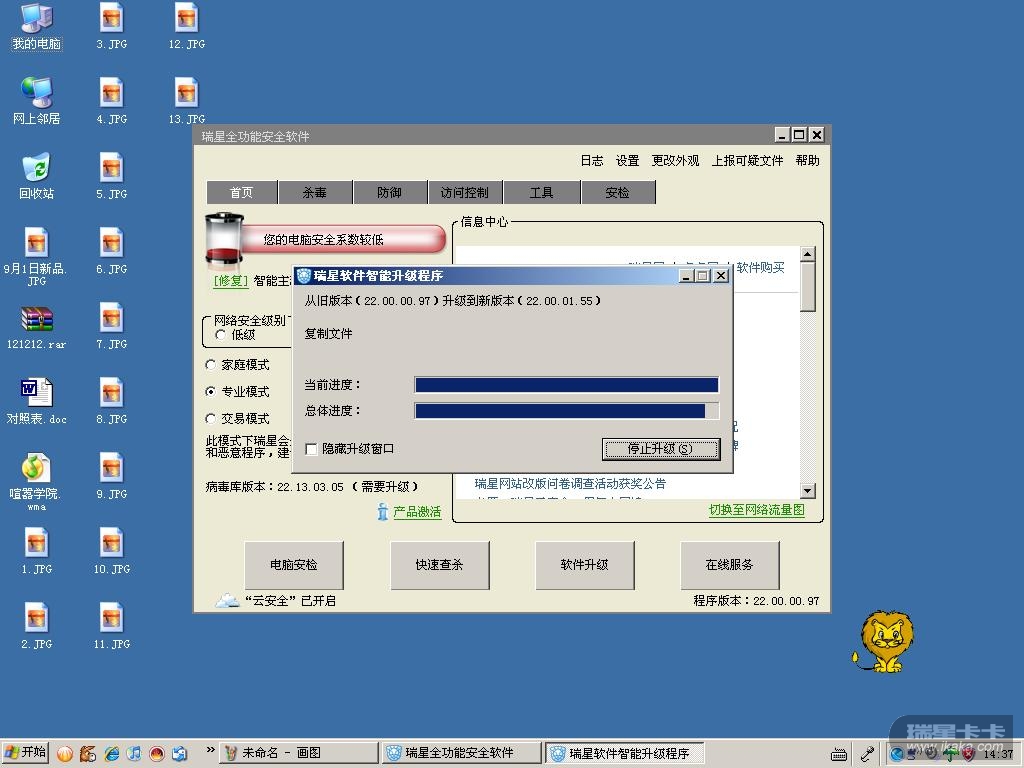This screenshot has width=1024, height=768.
Task: Click the 总体进度 progress bar
Action: pos(567,411)
